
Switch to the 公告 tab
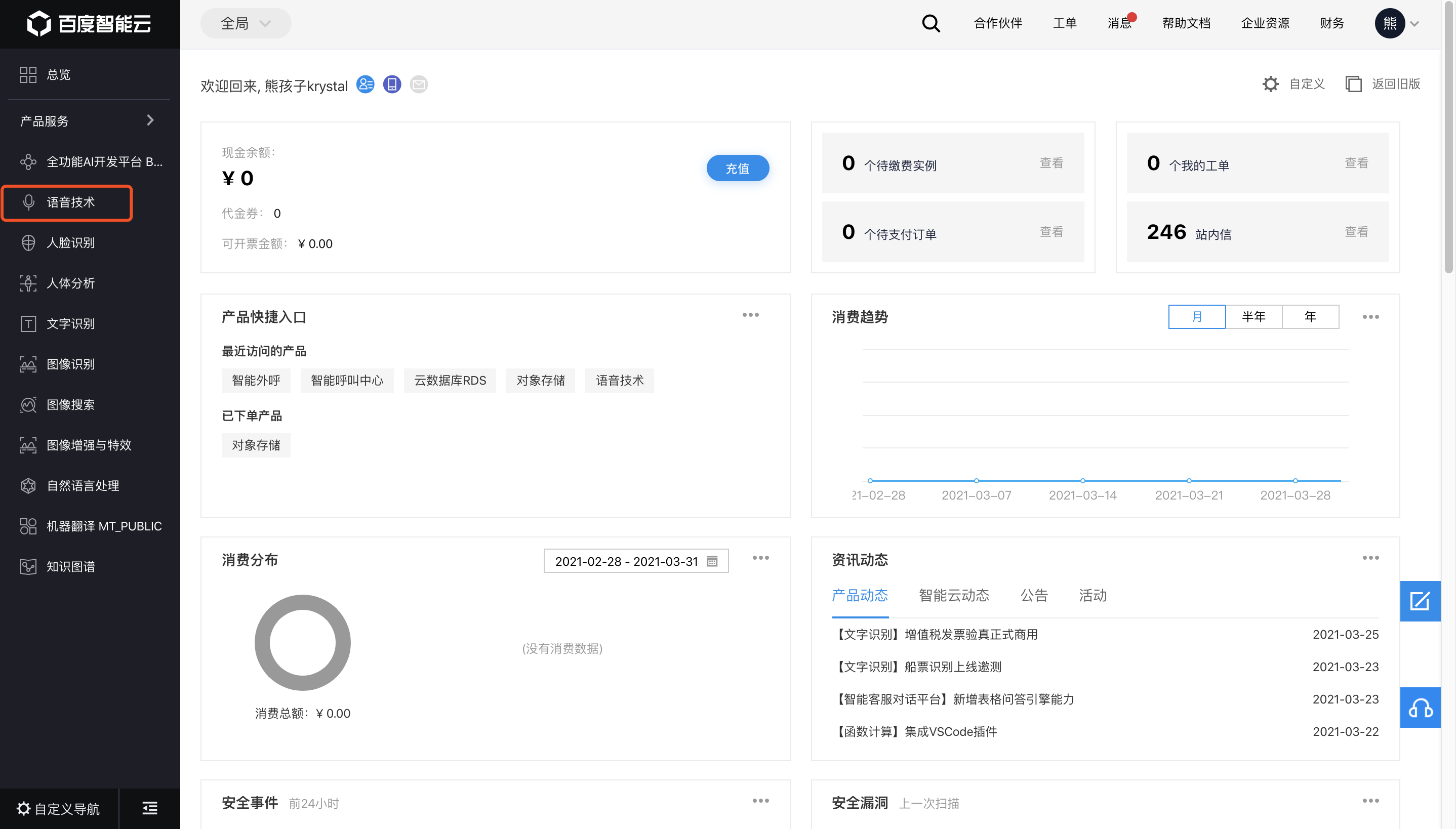pyautogui.click(x=1034, y=595)
